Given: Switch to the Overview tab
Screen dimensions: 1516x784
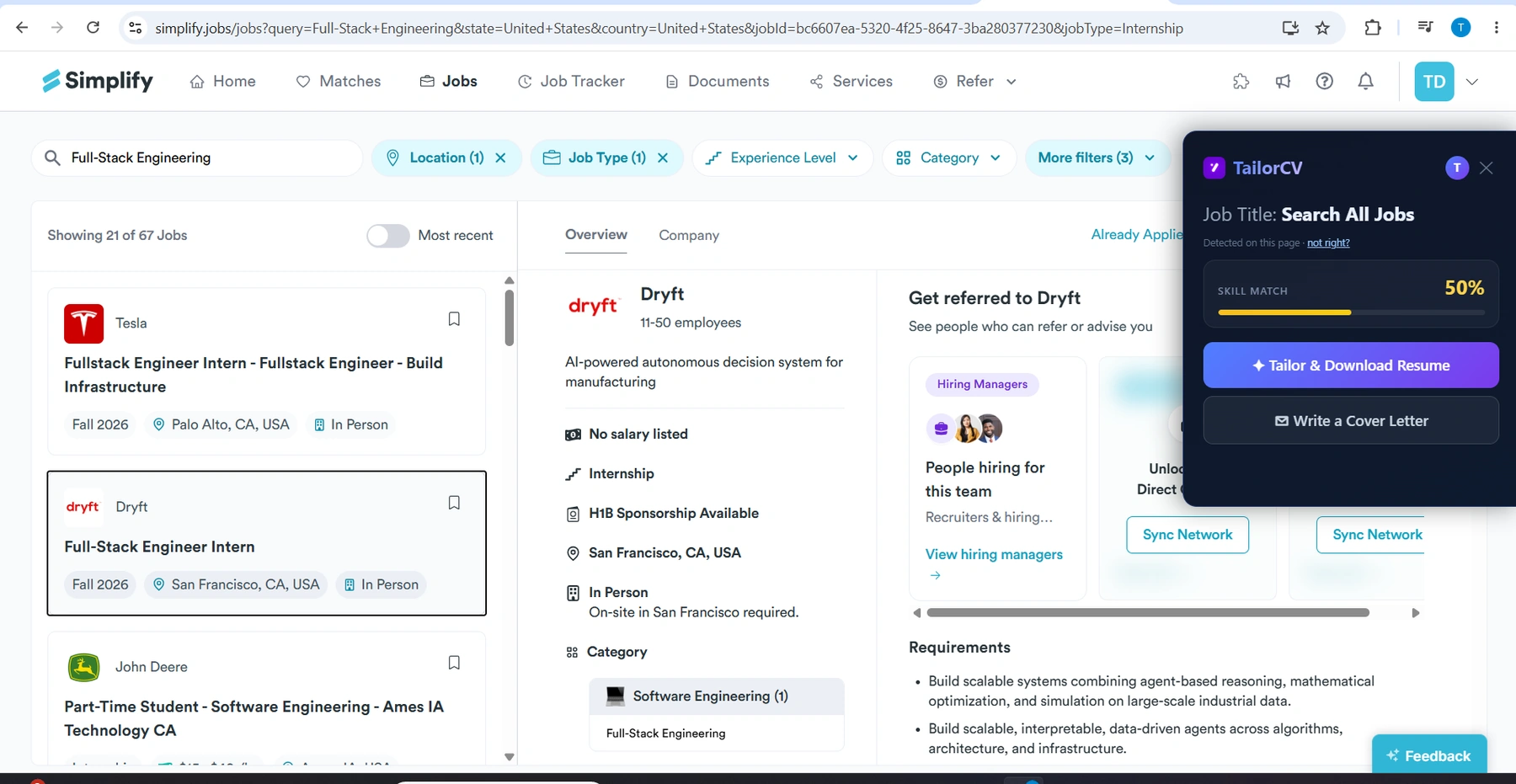Looking at the screenshot, I should pyautogui.click(x=596, y=235).
